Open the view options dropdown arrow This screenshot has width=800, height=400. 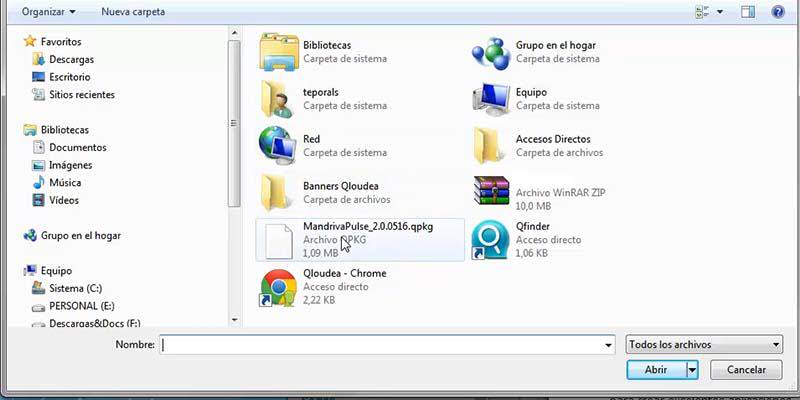point(719,12)
